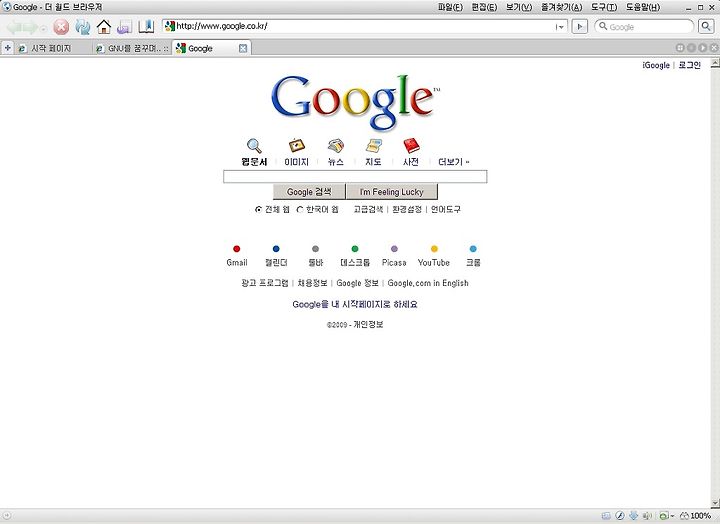Click the browser toolbar Google search field
720x524 pixels.
(645, 27)
